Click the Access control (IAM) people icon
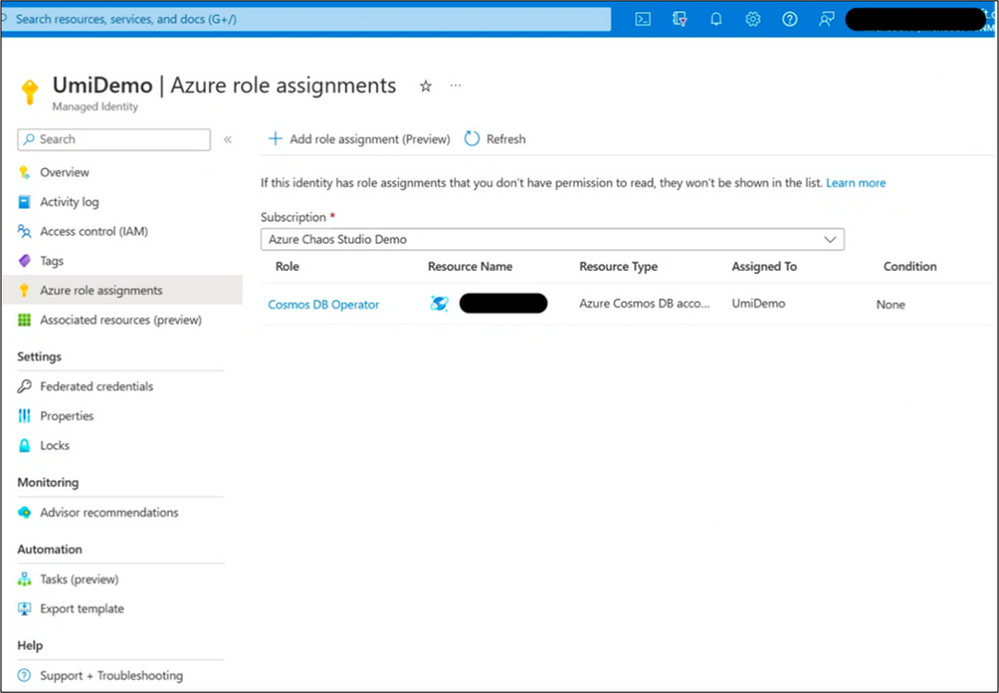 [x=24, y=231]
